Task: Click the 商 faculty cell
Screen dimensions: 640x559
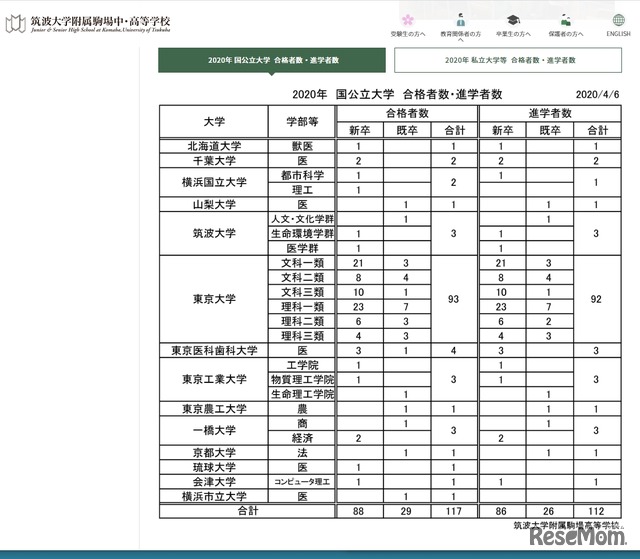Action: pos(302,424)
